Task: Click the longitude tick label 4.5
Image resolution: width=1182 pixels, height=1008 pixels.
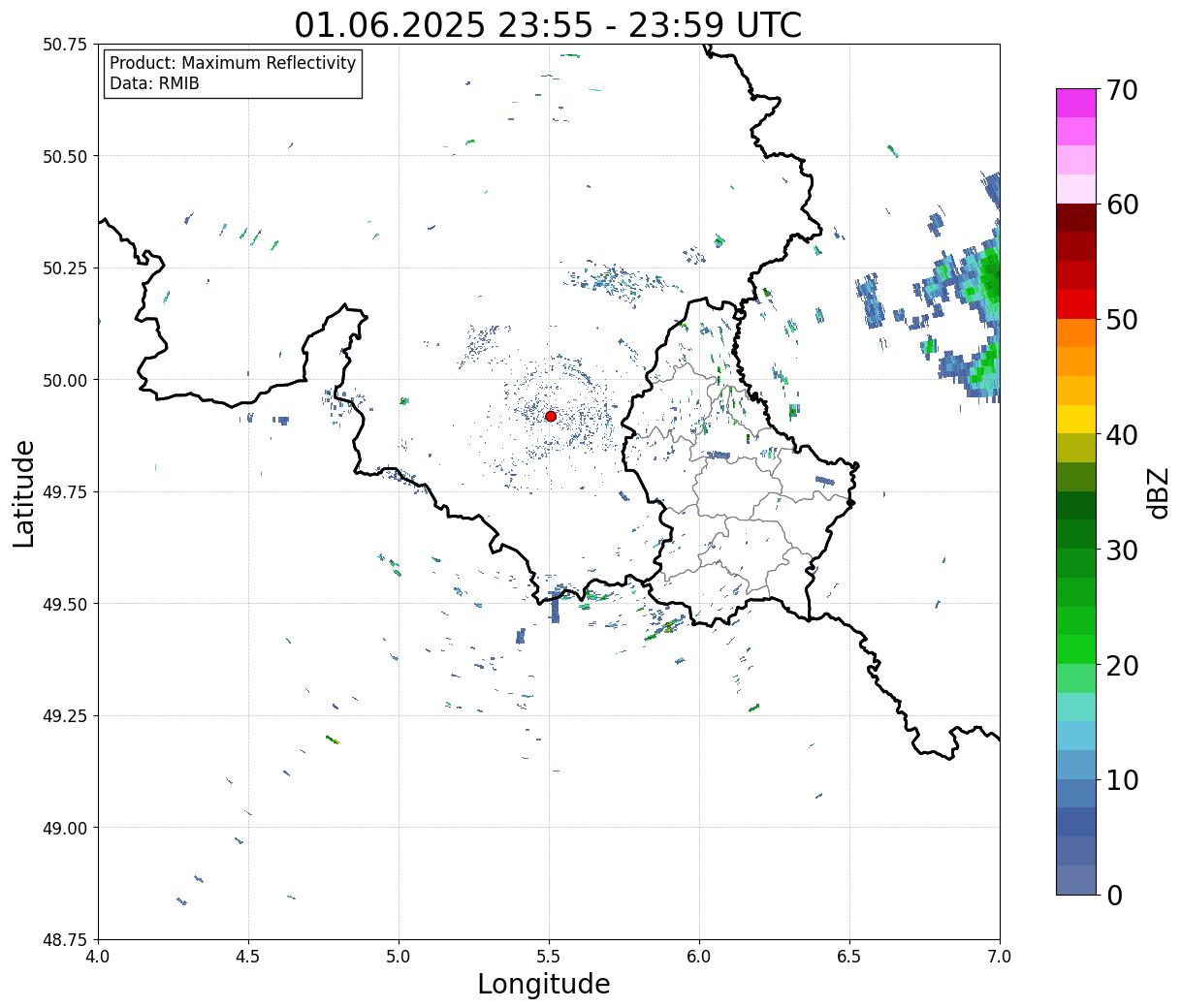Action: click(248, 956)
